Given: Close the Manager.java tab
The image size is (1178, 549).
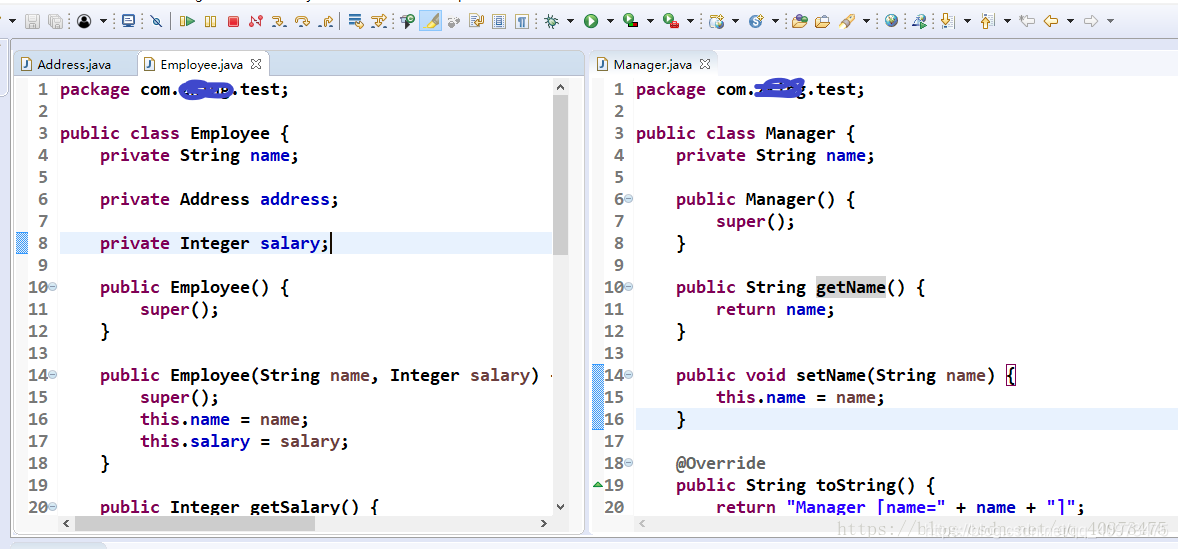Looking at the screenshot, I should (x=704, y=64).
